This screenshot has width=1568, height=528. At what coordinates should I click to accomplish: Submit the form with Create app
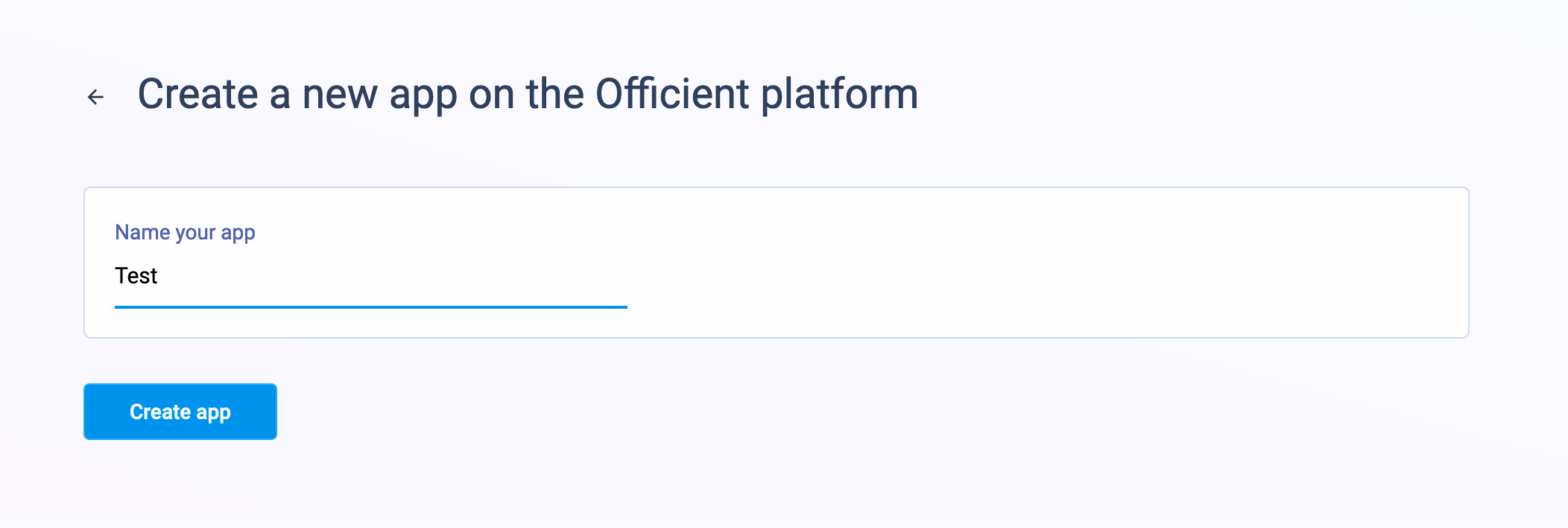tap(180, 412)
